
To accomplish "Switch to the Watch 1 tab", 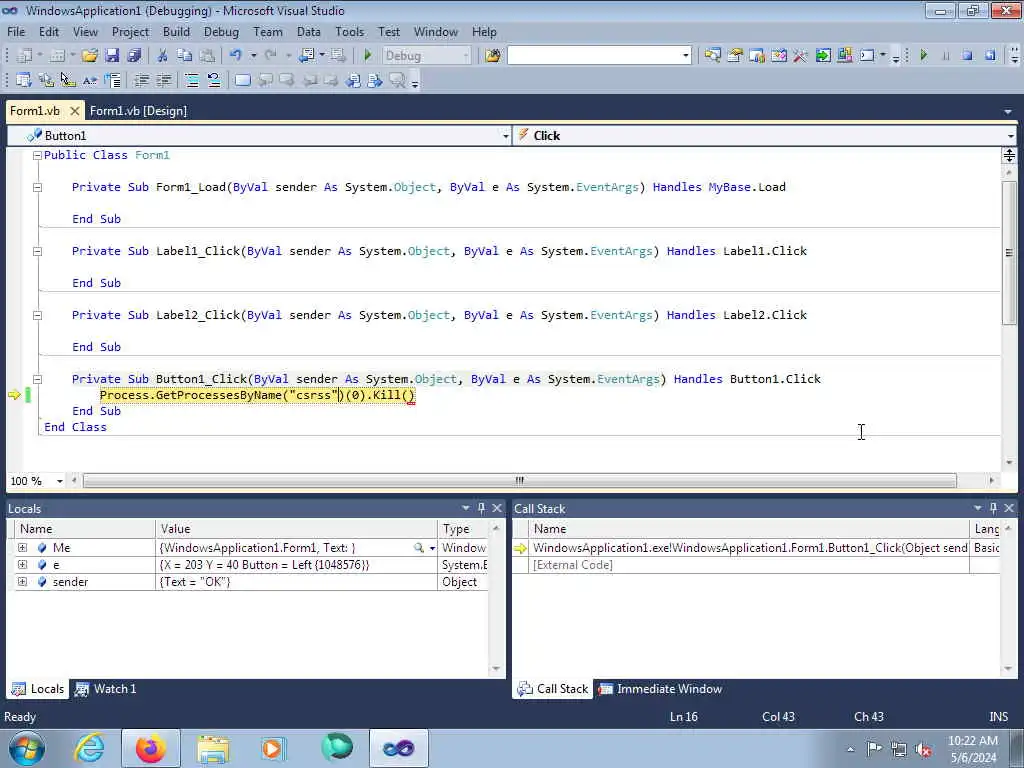I will [x=106, y=689].
